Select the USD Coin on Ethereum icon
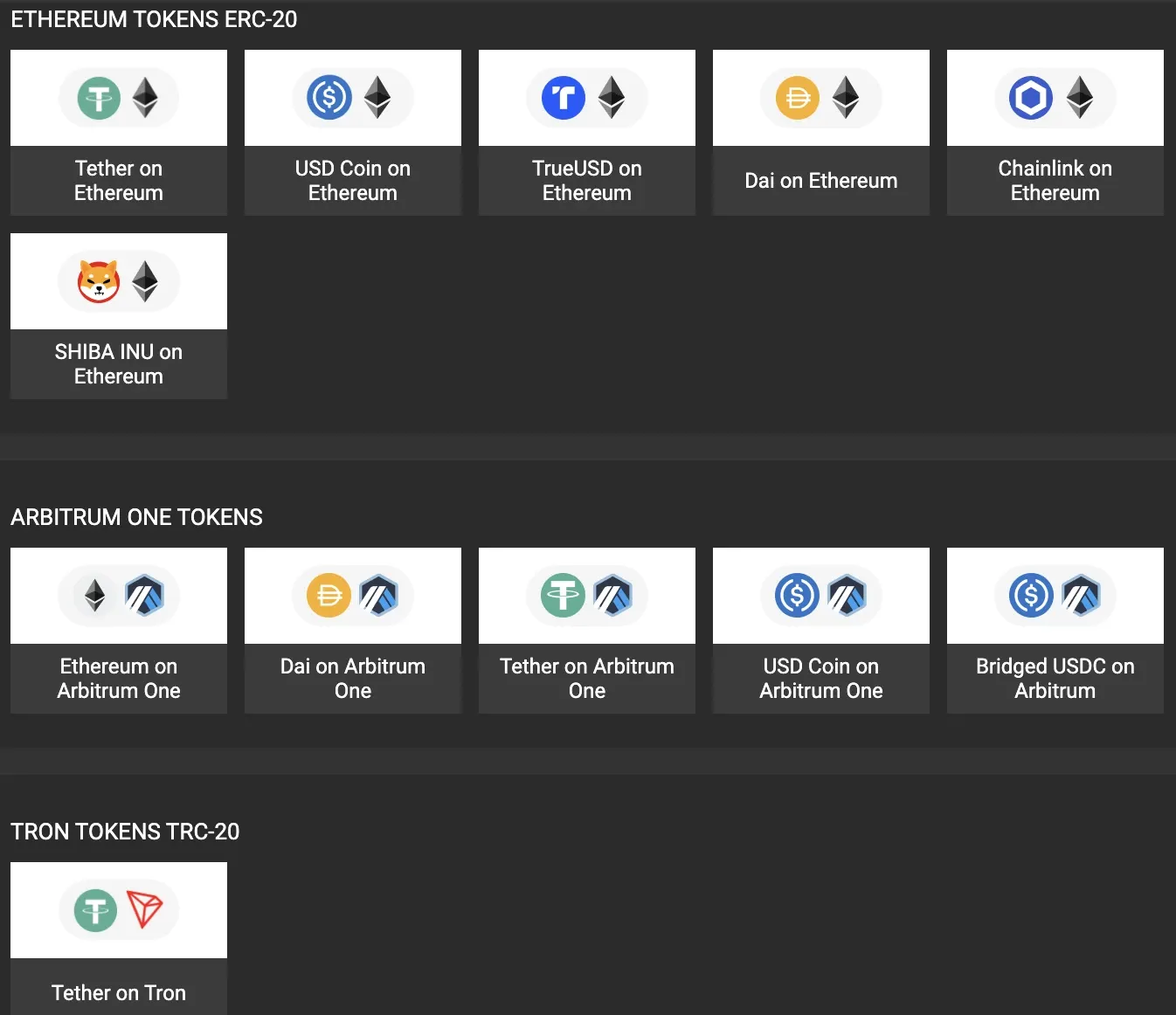The image size is (1176, 1015). [330, 98]
